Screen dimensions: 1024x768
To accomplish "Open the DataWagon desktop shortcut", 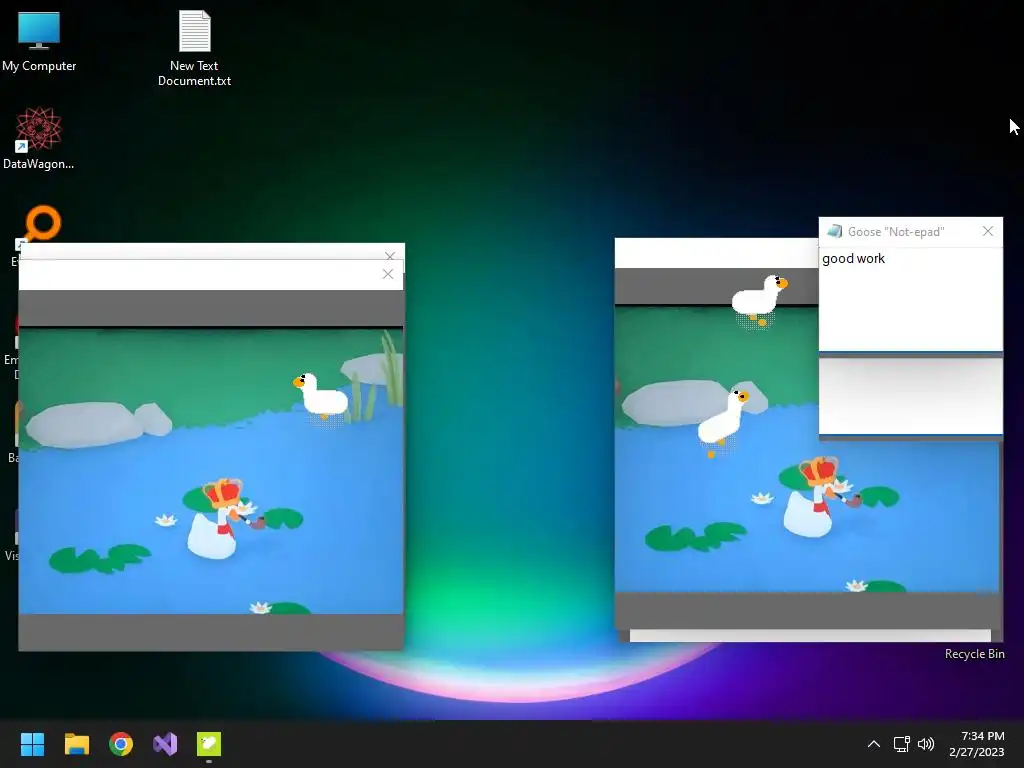I will coord(39,138).
